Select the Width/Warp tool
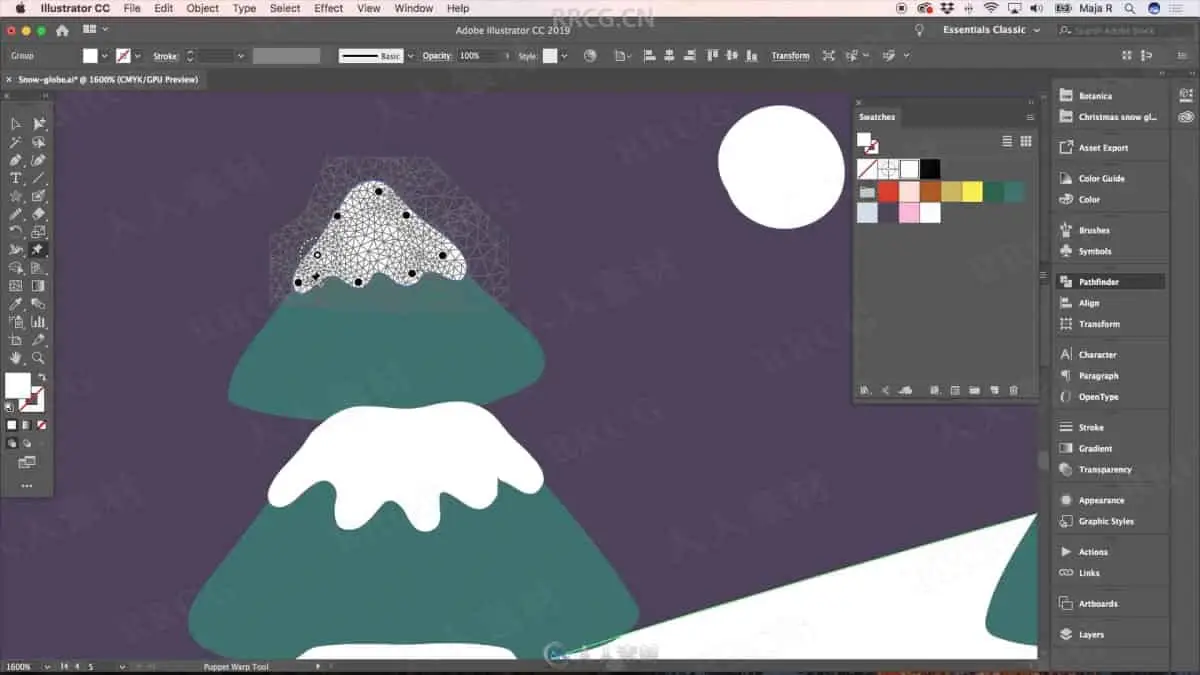The image size is (1200, 675). [x=16, y=250]
